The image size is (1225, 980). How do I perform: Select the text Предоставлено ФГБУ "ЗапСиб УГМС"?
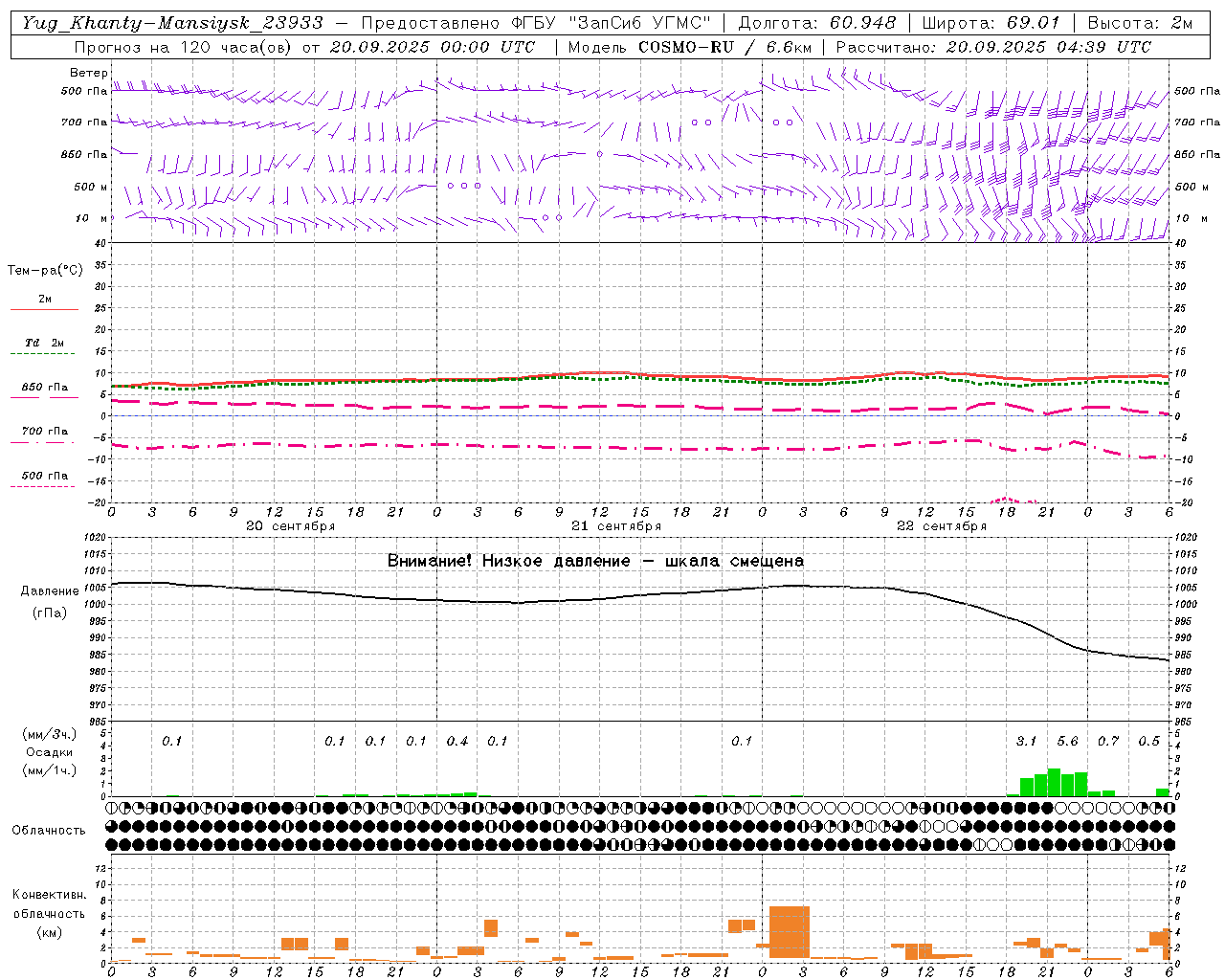coord(536,23)
